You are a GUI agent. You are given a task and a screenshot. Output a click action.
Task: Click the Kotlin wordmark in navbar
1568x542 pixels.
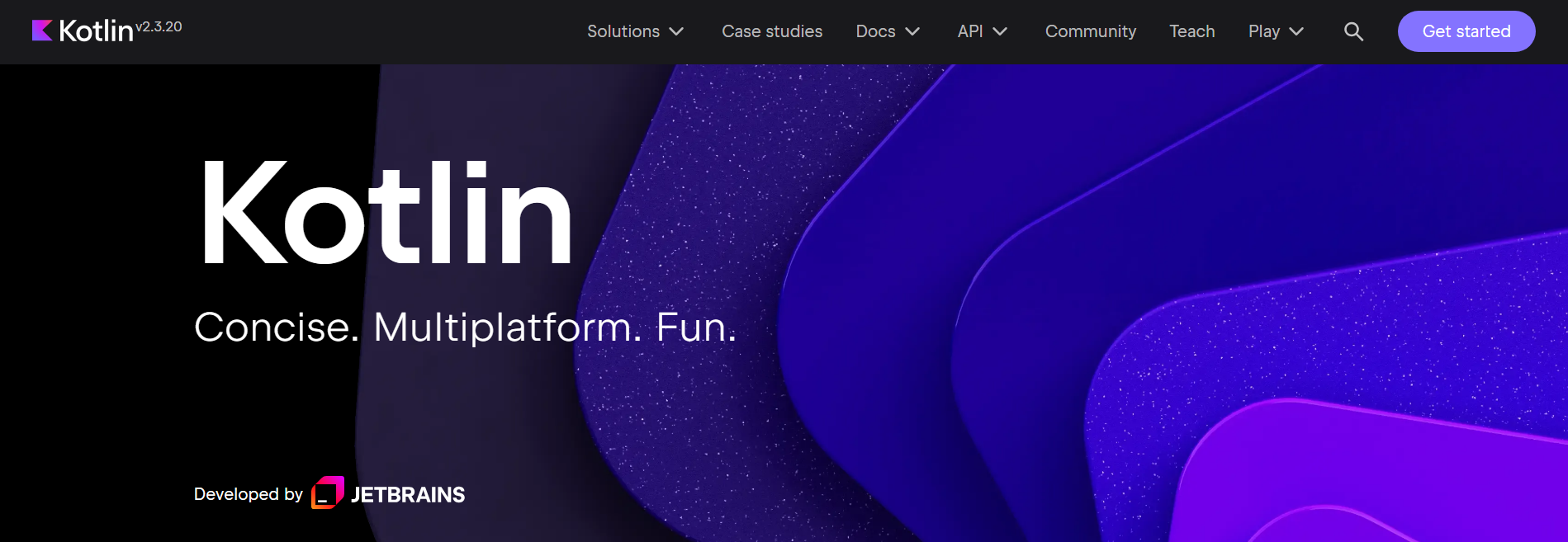click(x=96, y=31)
